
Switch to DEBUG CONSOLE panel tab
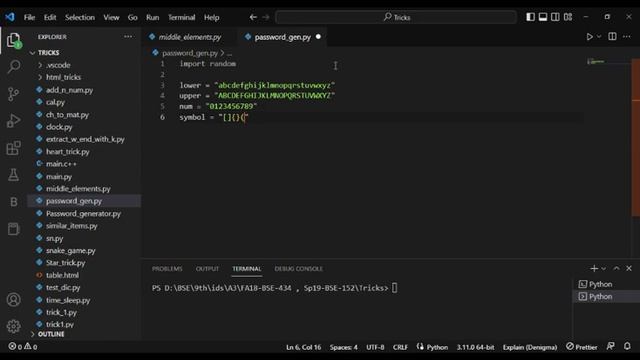pyautogui.click(x=298, y=269)
